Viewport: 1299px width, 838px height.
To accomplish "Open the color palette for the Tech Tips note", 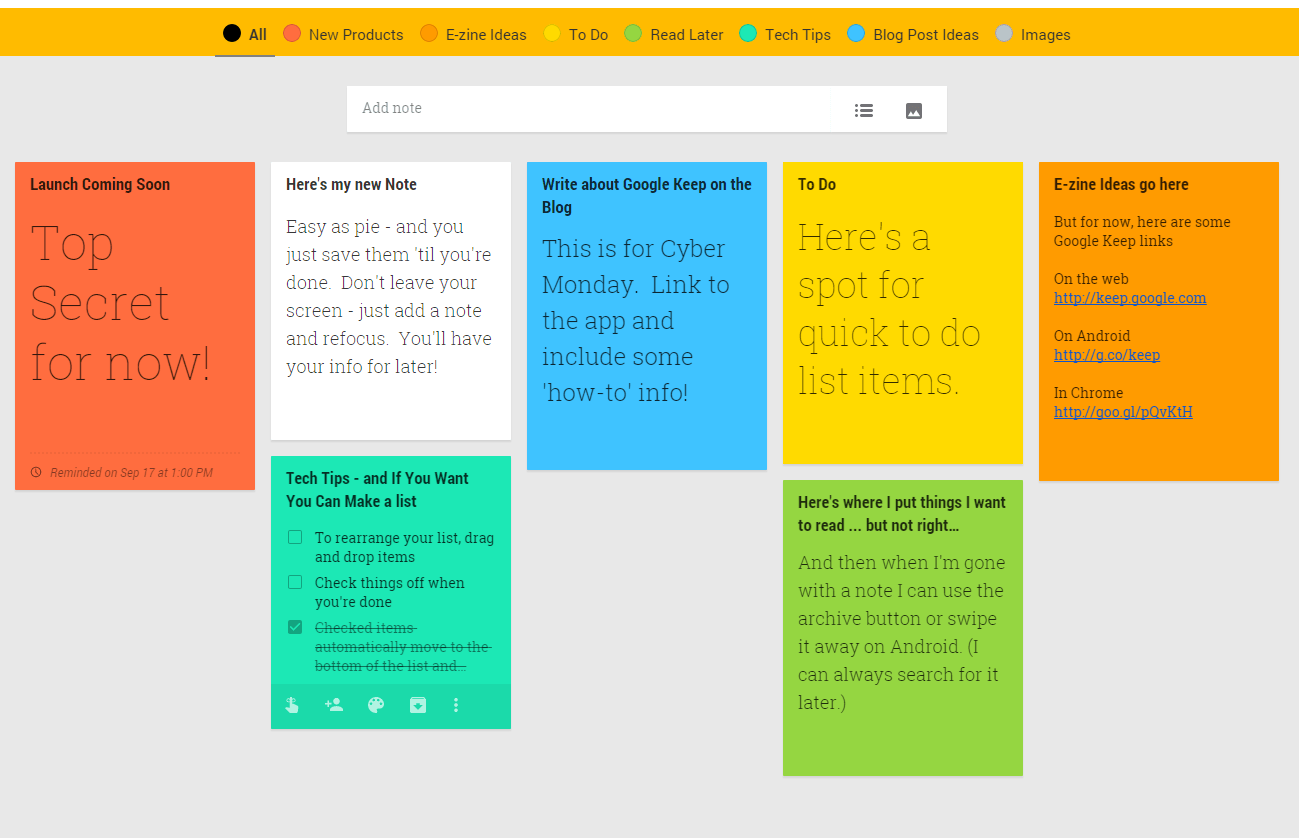I will pyautogui.click(x=375, y=705).
